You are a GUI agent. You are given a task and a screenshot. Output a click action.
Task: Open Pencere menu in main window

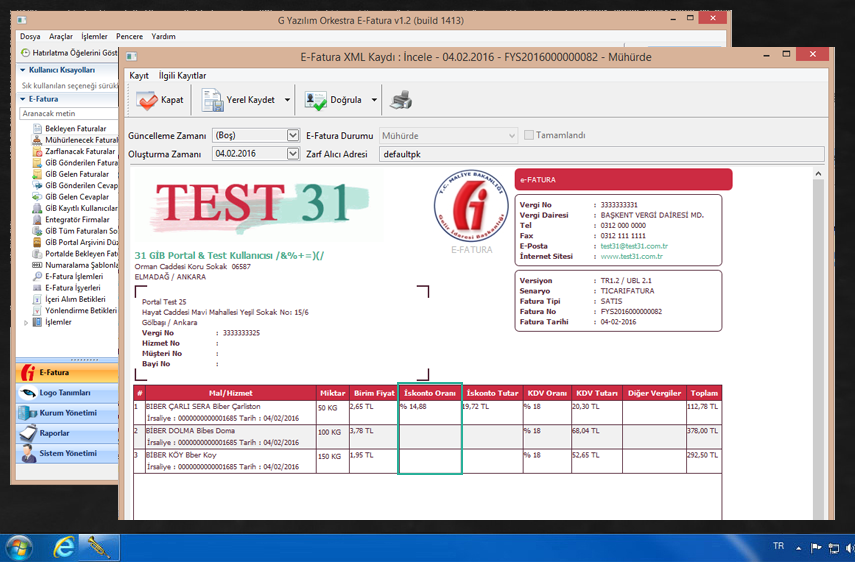[x=129, y=37]
